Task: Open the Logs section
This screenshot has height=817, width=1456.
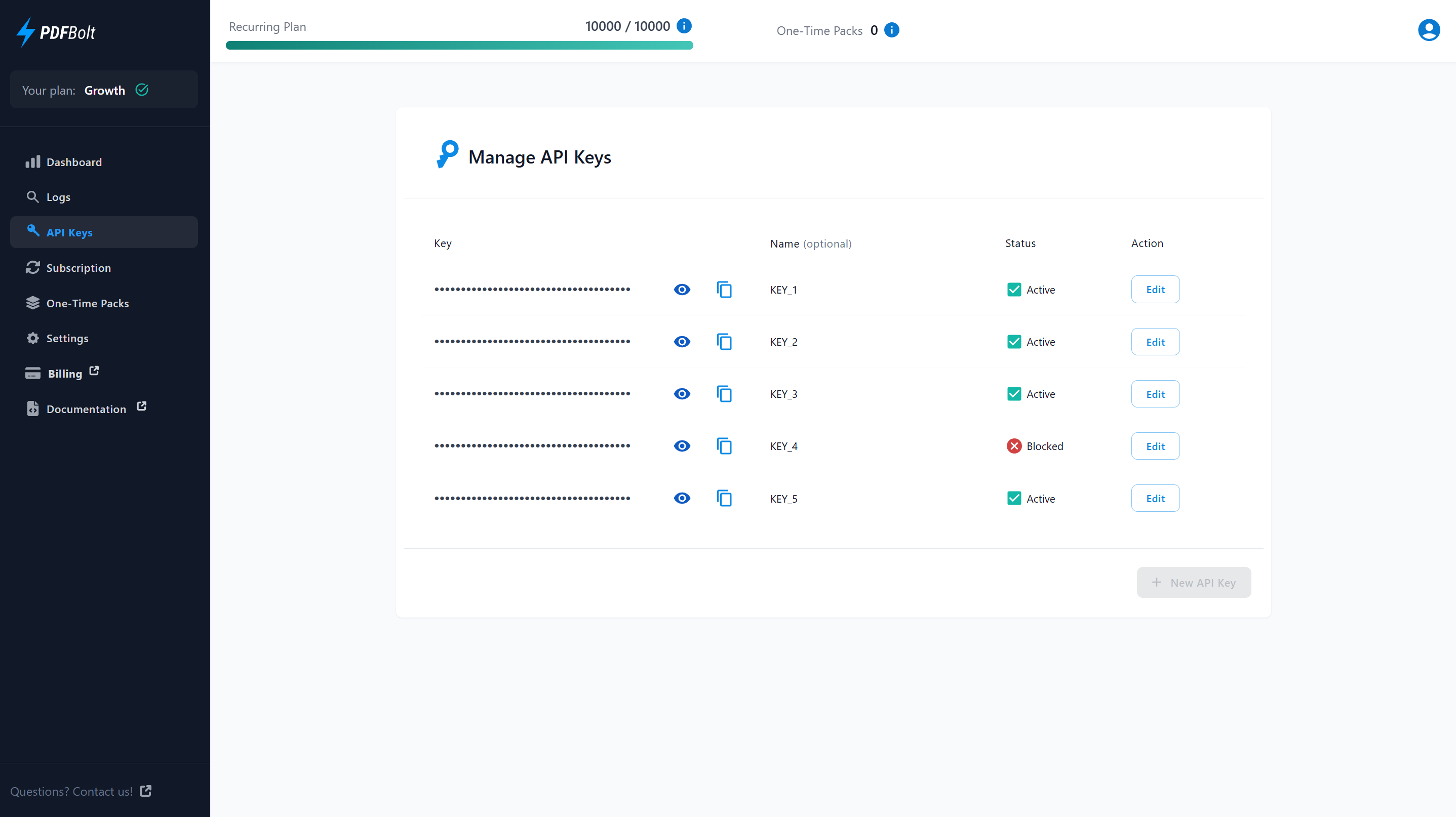Action: [x=58, y=196]
